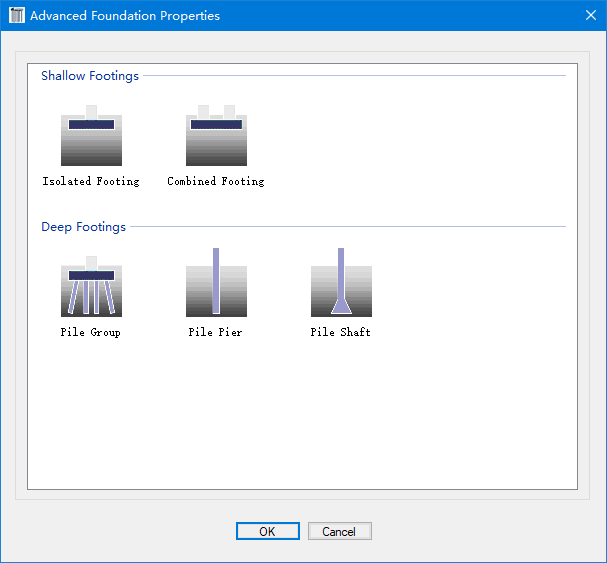Viewport: 607px width, 563px height.
Task: Click the 'Combined Footing' text label
Action: pyautogui.click(x=216, y=182)
